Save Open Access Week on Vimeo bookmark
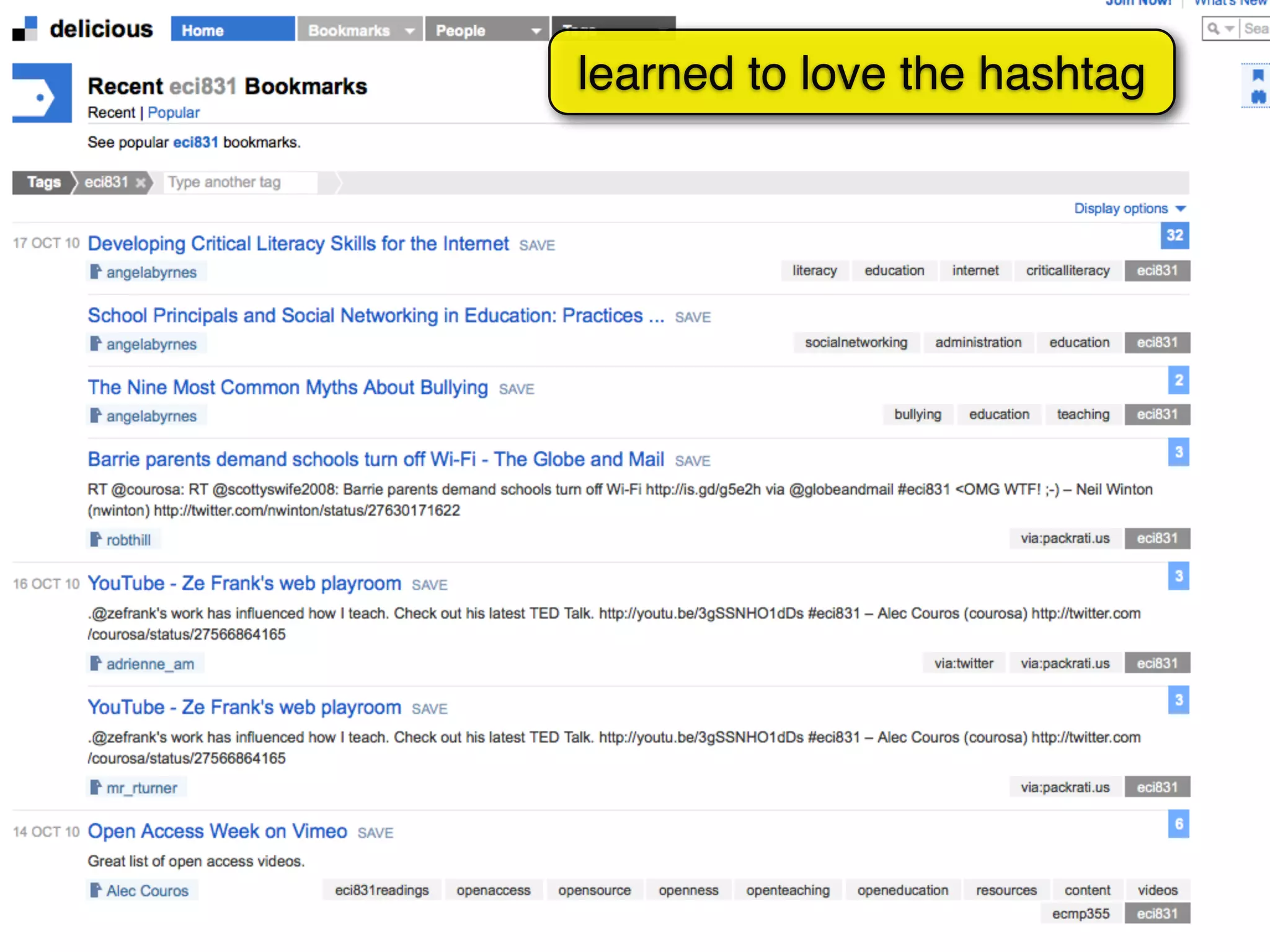 tap(375, 833)
